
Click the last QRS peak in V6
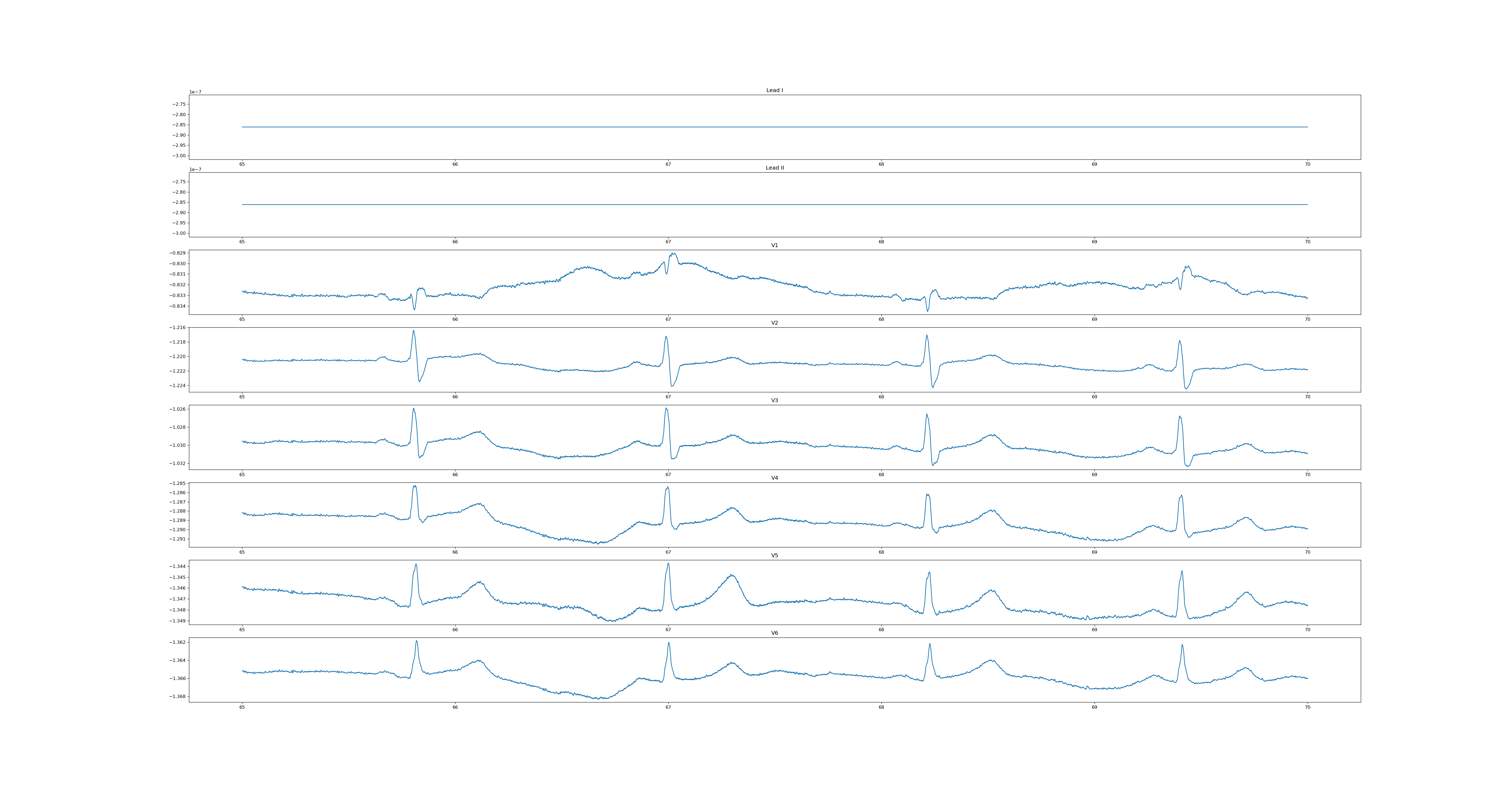(x=1182, y=645)
